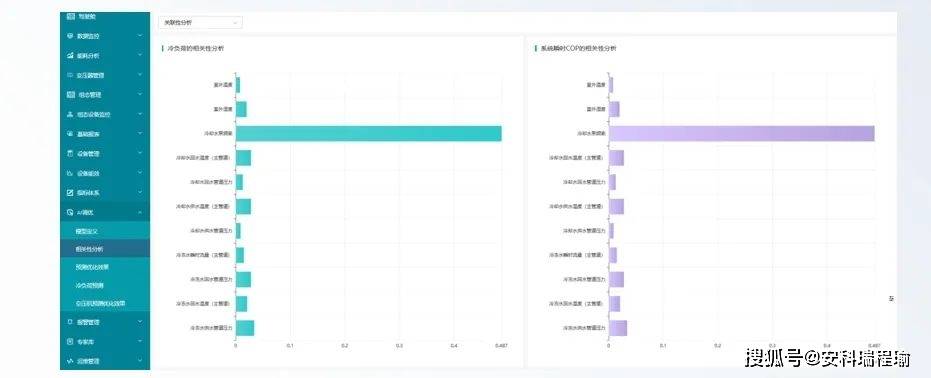Open the 关联性分析 dropdown at the top

[x=200, y=23]
